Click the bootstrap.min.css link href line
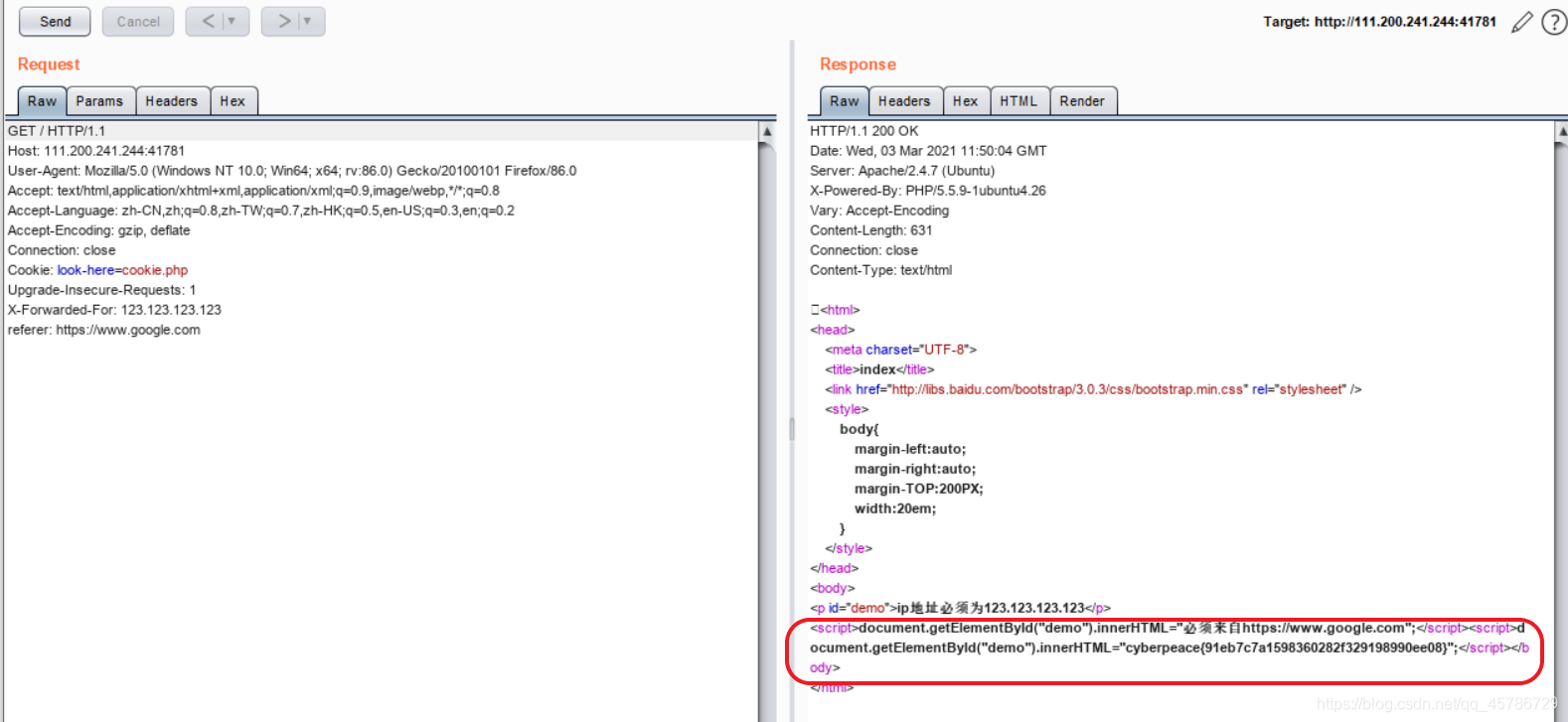Screen dimensions: 1568x722 click(1093, 389)
